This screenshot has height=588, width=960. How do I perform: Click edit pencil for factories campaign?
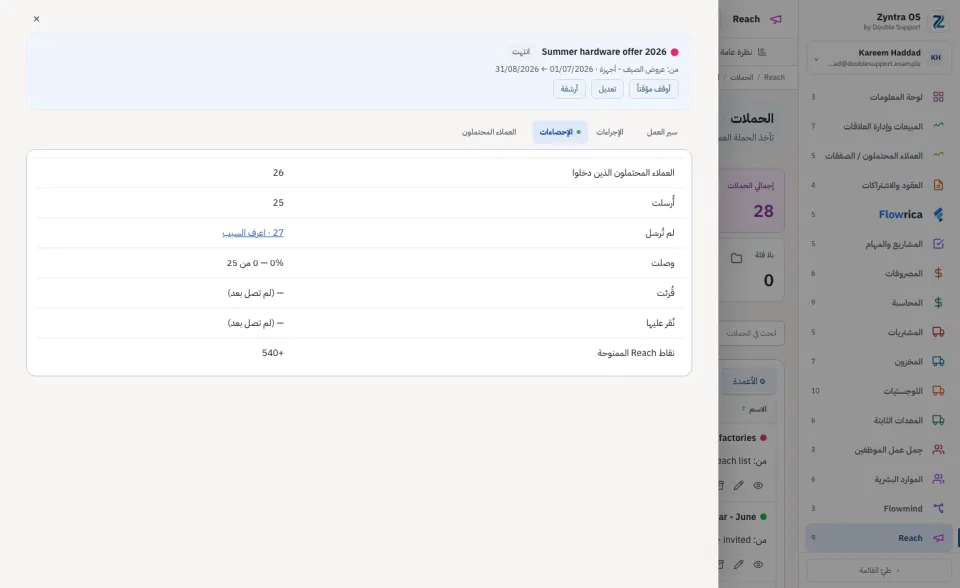738,486
